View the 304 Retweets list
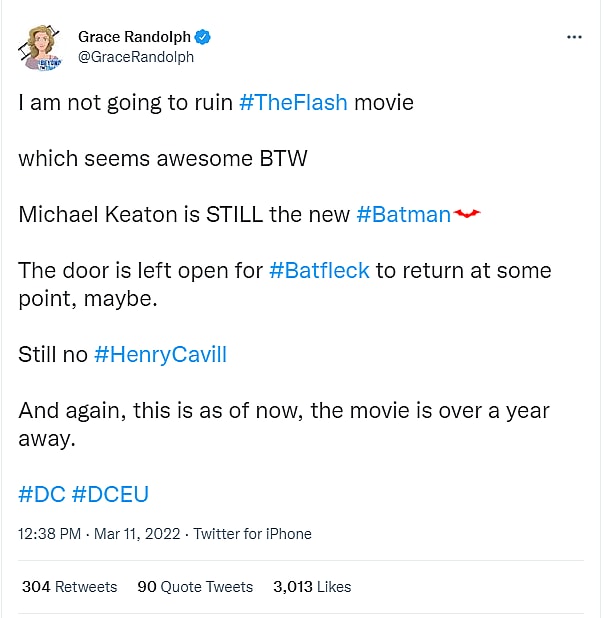This screenshot has width=604, height=618. tap(69, 587)
